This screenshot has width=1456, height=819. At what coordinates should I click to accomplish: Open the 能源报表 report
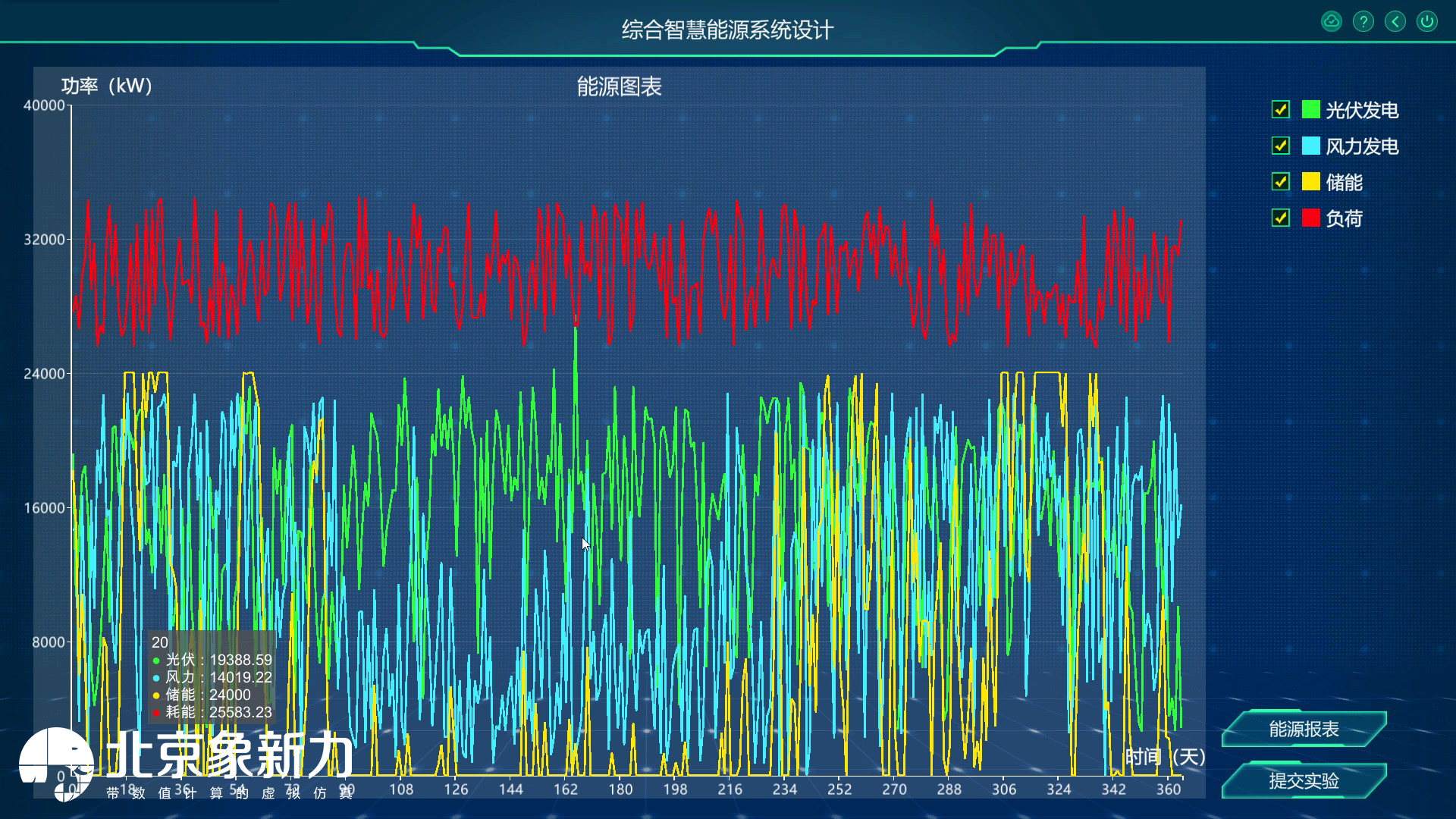click(1304, 730)
